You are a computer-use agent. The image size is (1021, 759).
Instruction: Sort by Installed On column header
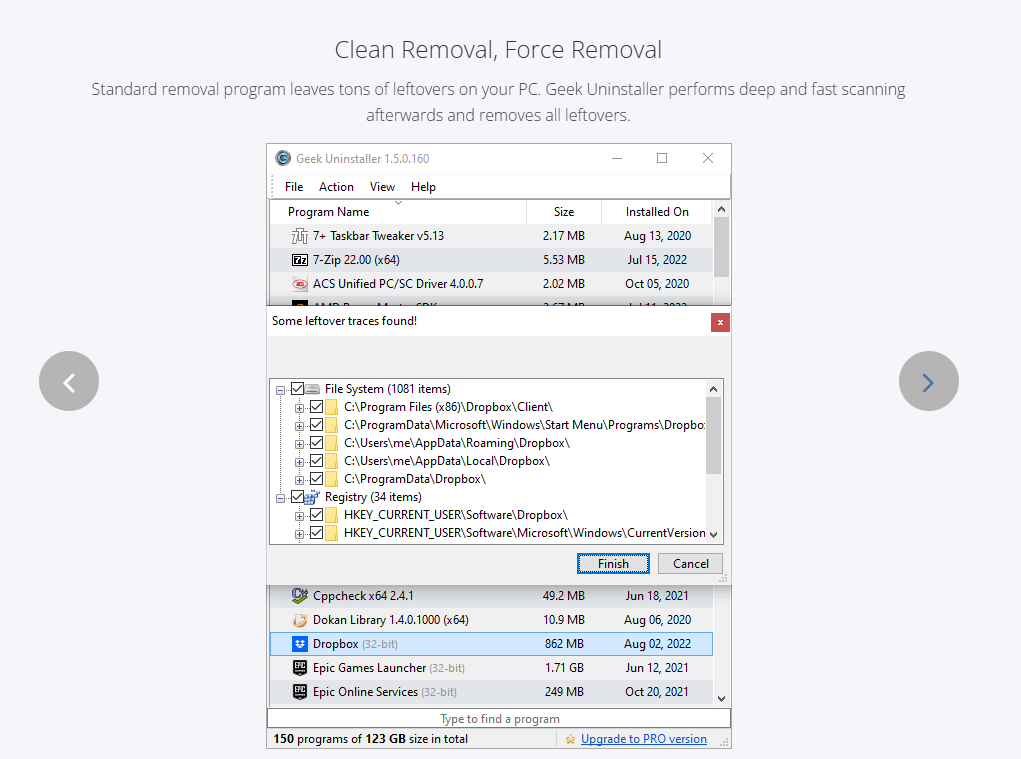click(657, 212)
